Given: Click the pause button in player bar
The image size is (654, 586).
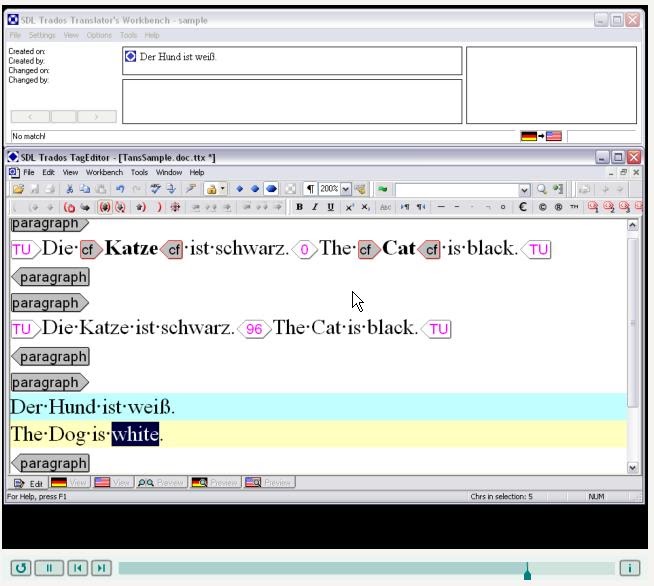Looking at the screenshot, I should point(49,568).
